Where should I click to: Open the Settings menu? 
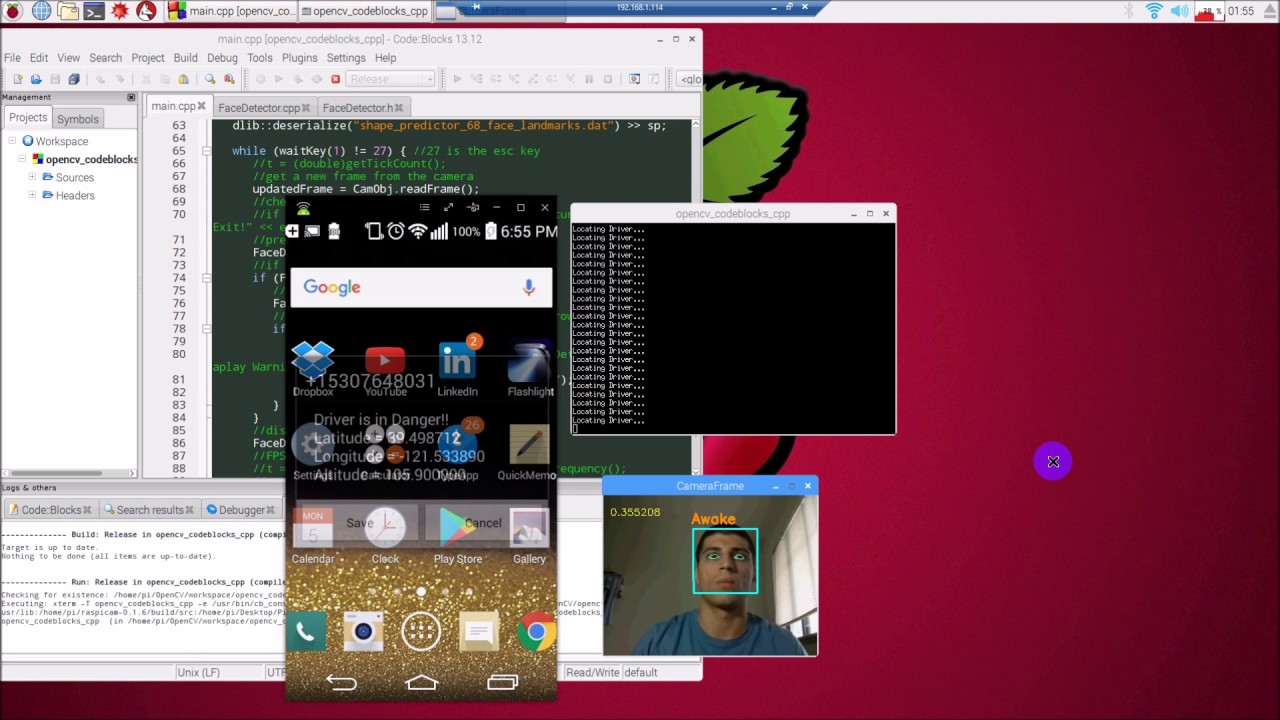(x=346, y=58)
